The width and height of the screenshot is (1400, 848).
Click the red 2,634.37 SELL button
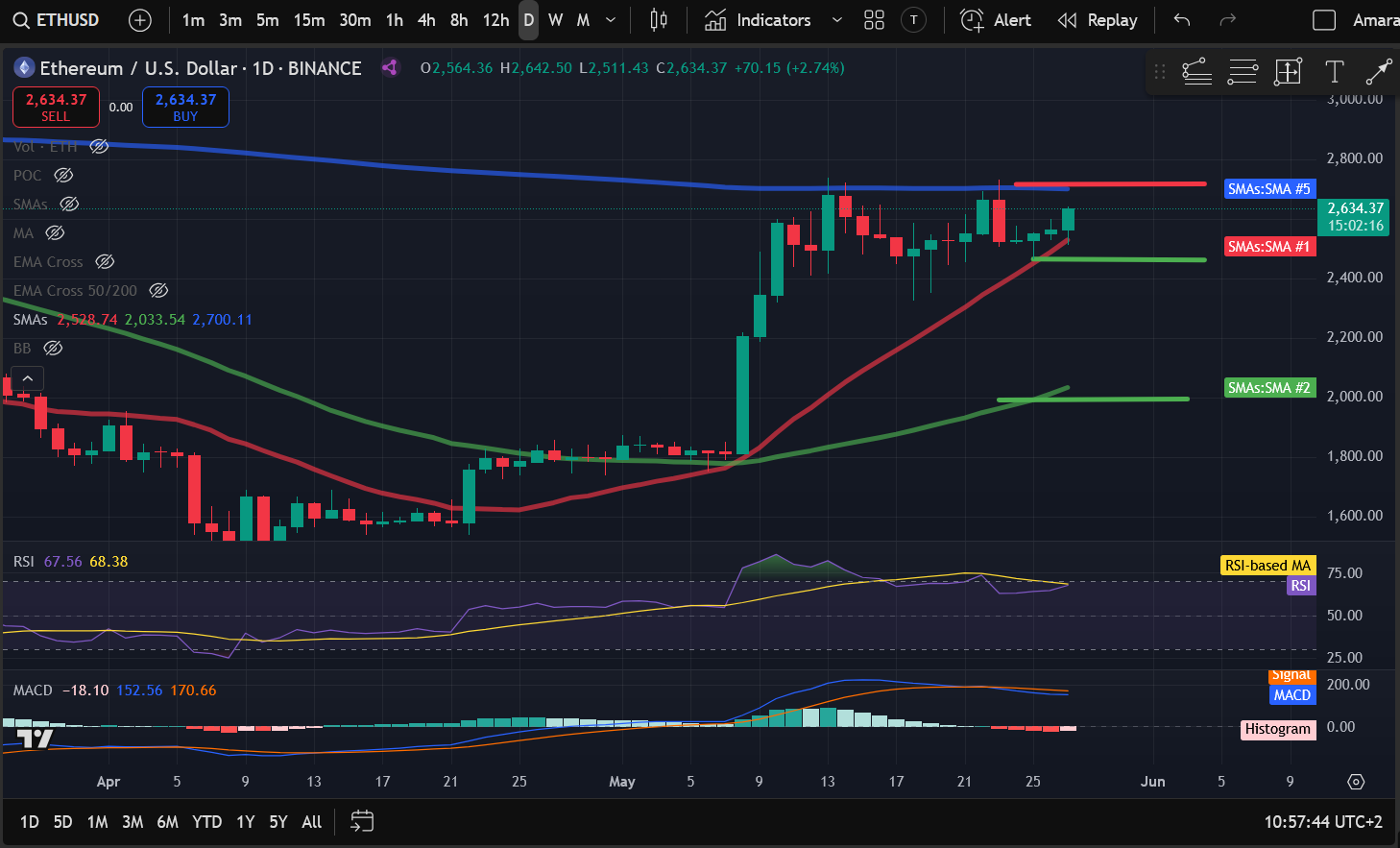(56, 107)
